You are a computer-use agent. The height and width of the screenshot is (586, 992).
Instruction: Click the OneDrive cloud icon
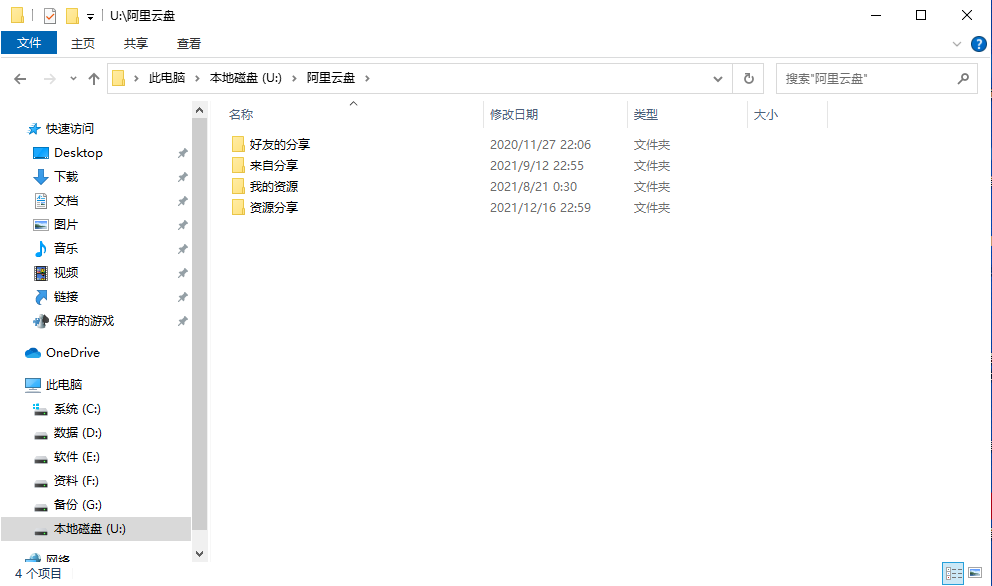[33, 353]
